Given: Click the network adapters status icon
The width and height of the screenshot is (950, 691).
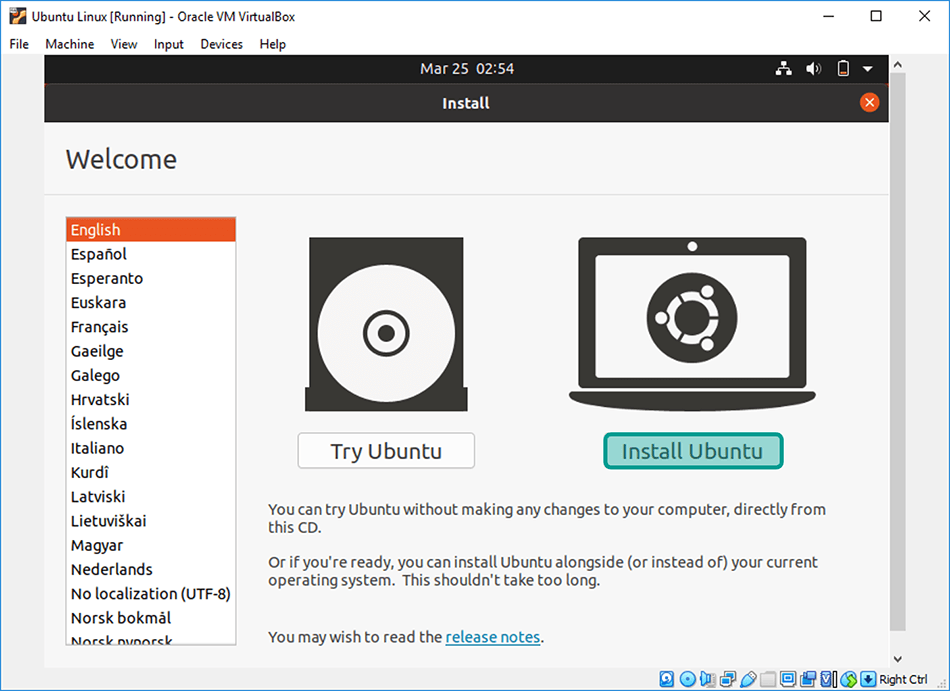Looking at the screenshot, I should [x=728, y=679].
